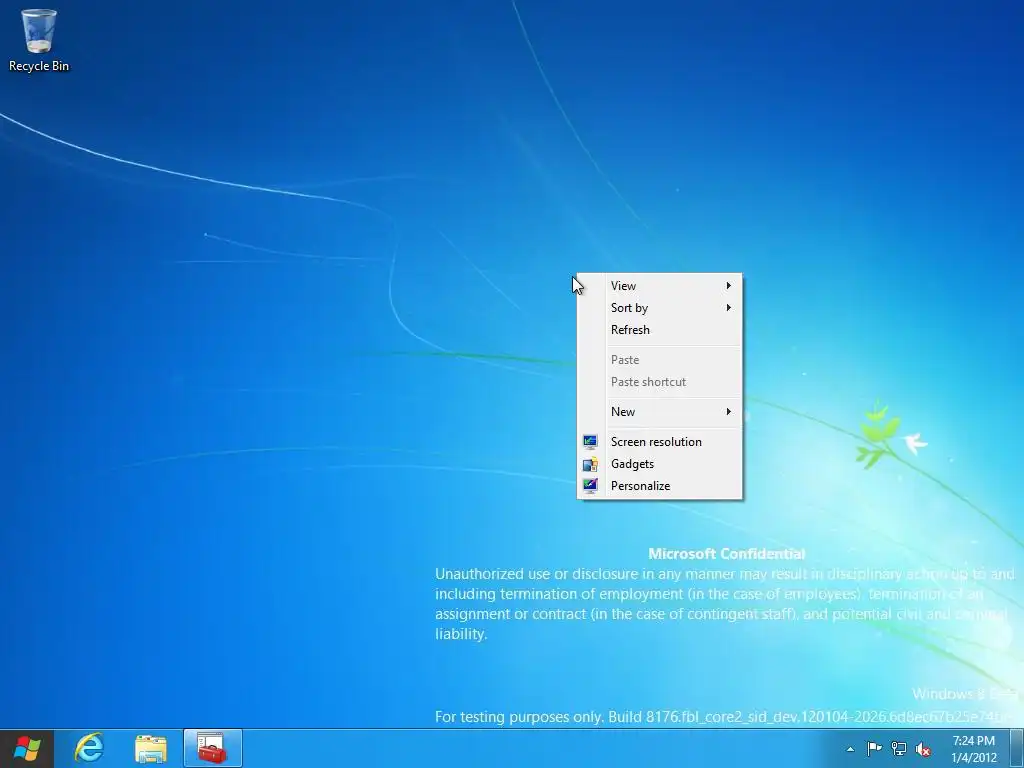Image resolution: width=1024 pixels, height=768 pixels.
Task: Open Action Center flag icon
Action: pos(874,749)
